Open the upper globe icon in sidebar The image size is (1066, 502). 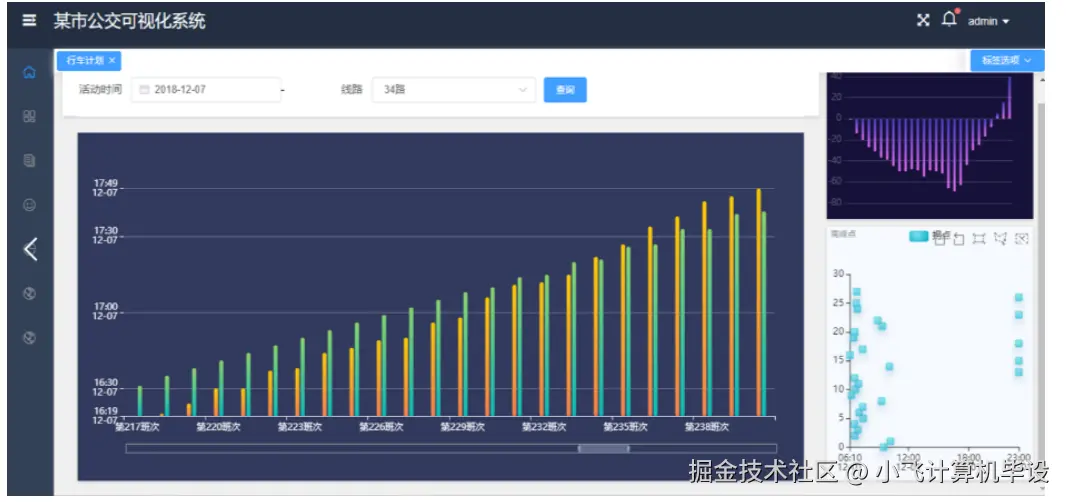29,294
